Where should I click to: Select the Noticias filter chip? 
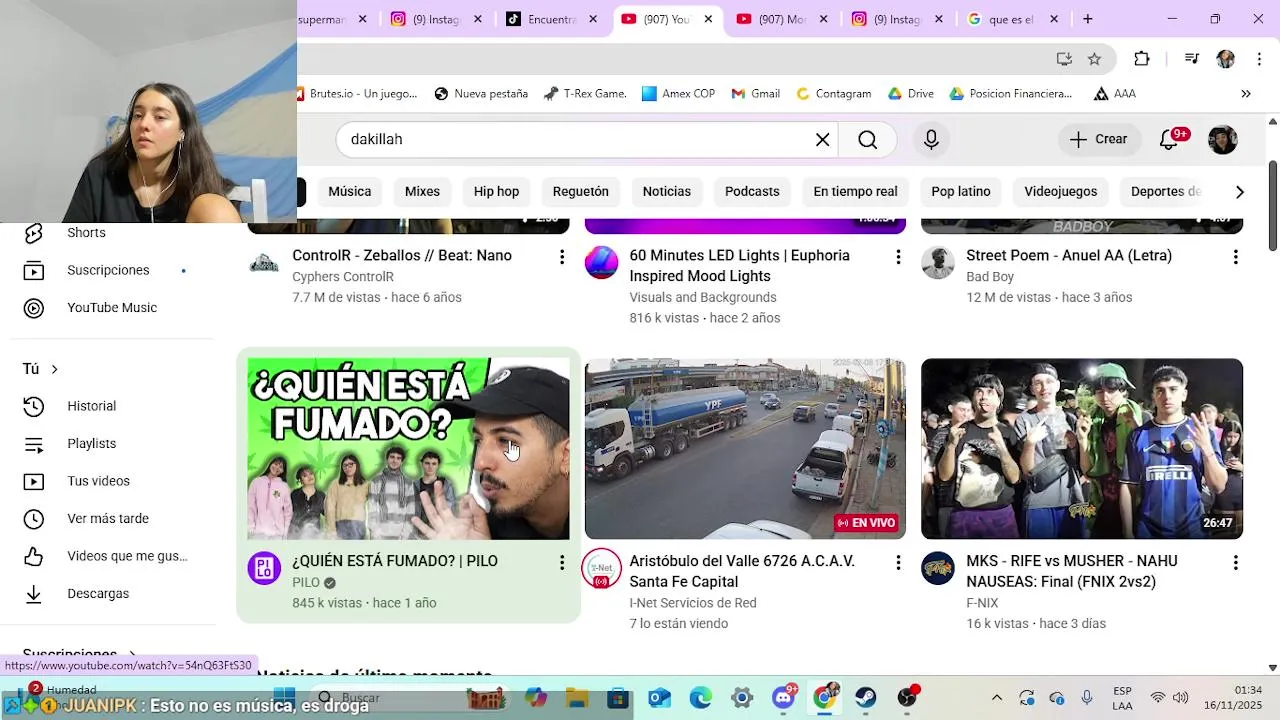[666, 191]
